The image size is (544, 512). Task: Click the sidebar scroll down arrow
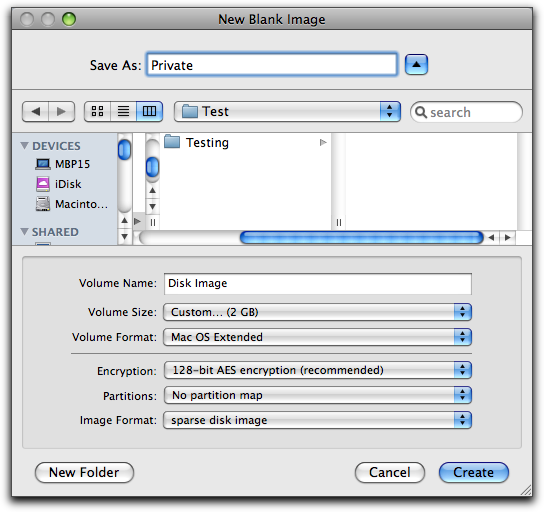tap(125, 237)
